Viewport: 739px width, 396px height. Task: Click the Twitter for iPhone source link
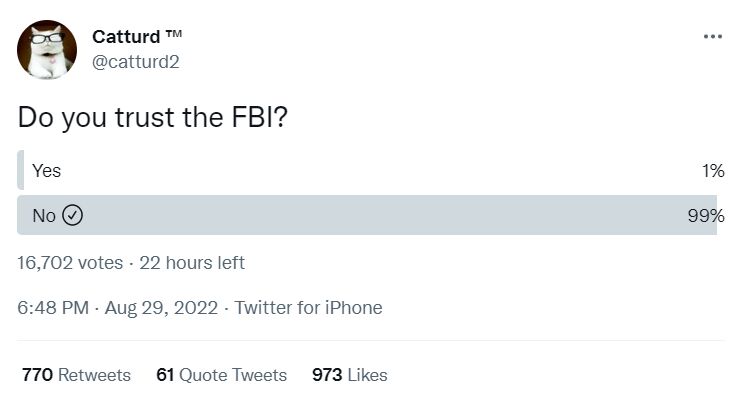(x=308, y=308)
